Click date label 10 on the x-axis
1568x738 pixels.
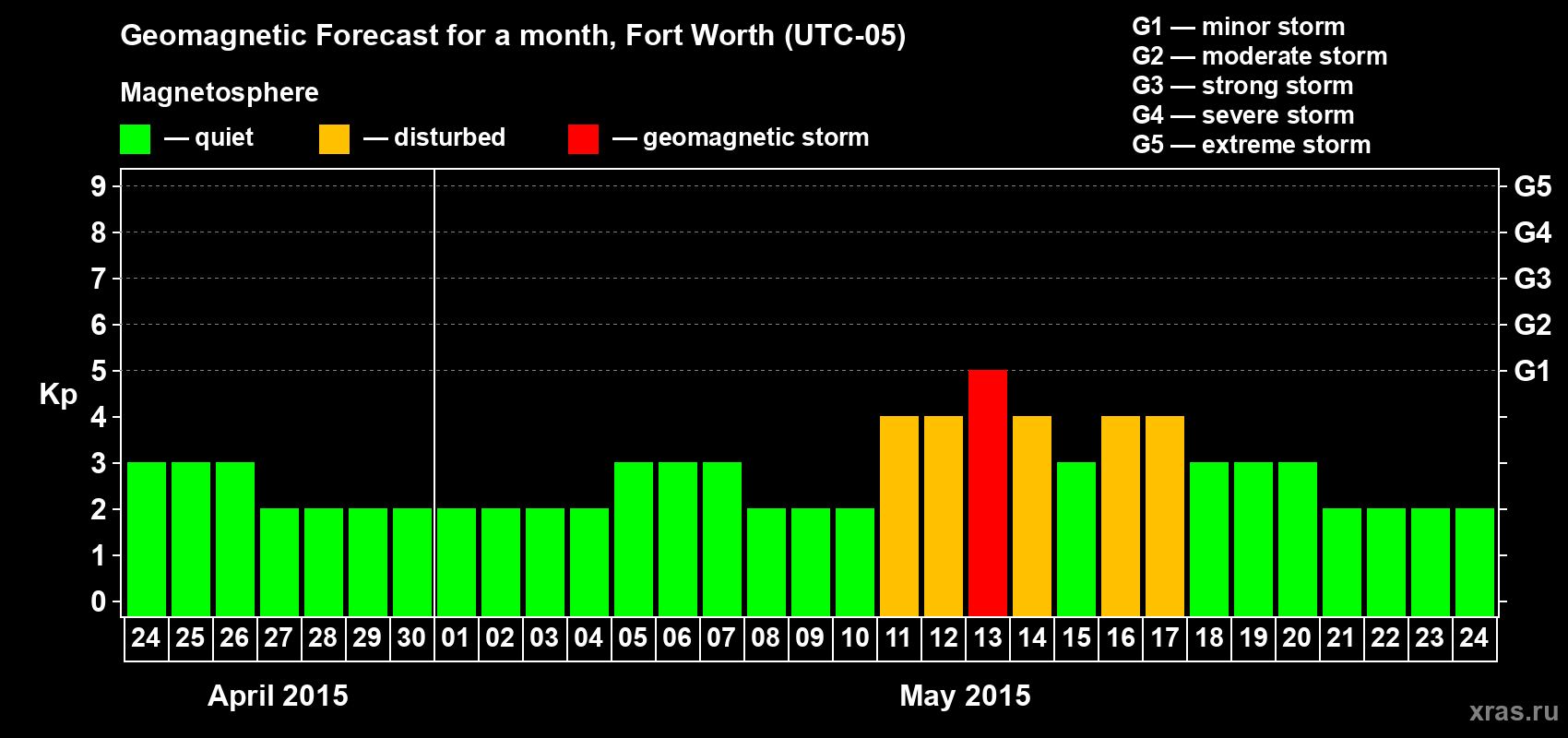[855, 638]
